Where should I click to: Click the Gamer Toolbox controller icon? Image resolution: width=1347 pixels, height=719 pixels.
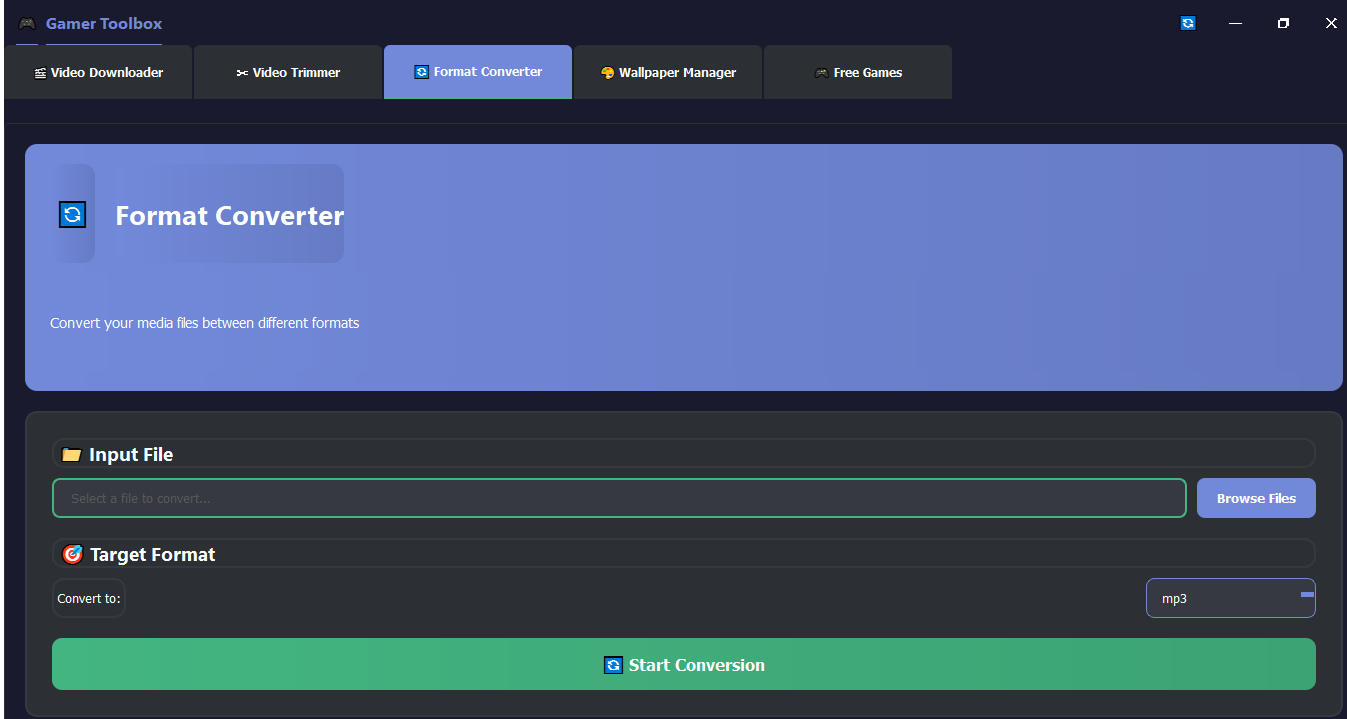click(27, 23)
